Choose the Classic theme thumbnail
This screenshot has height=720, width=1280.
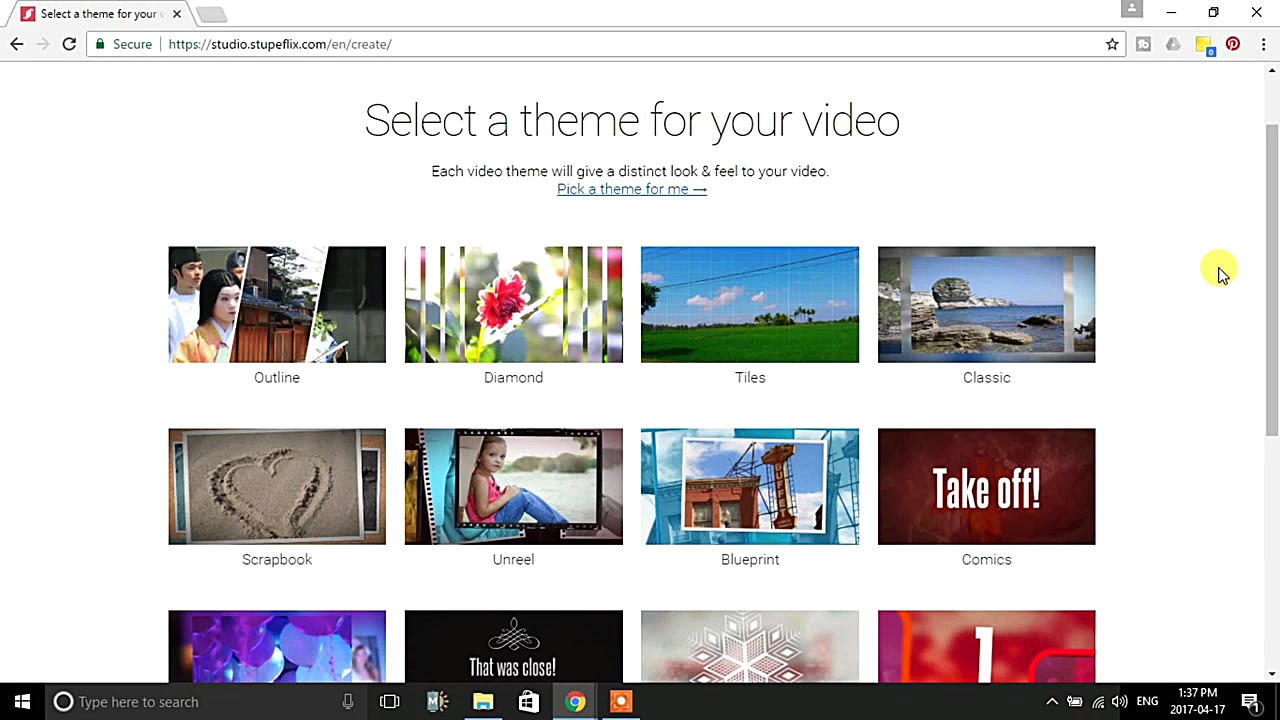click(986, 305)
